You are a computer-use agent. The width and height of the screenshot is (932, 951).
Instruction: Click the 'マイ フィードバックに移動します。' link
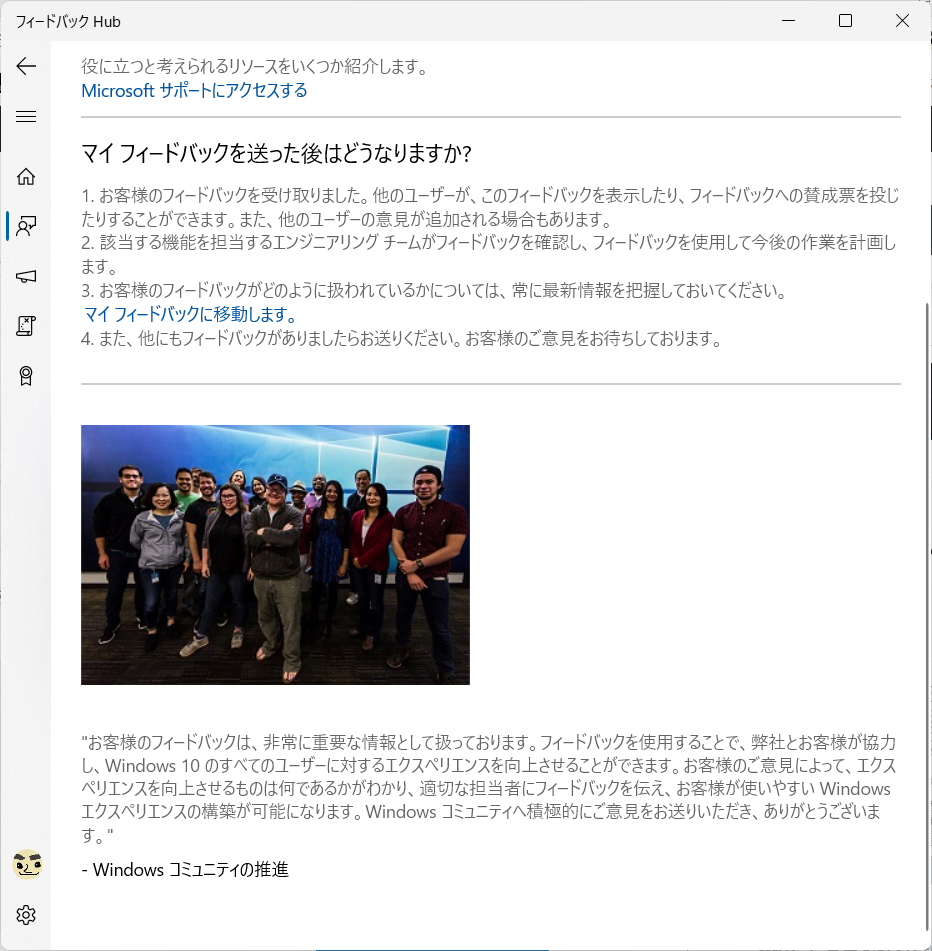coord(191,314)
